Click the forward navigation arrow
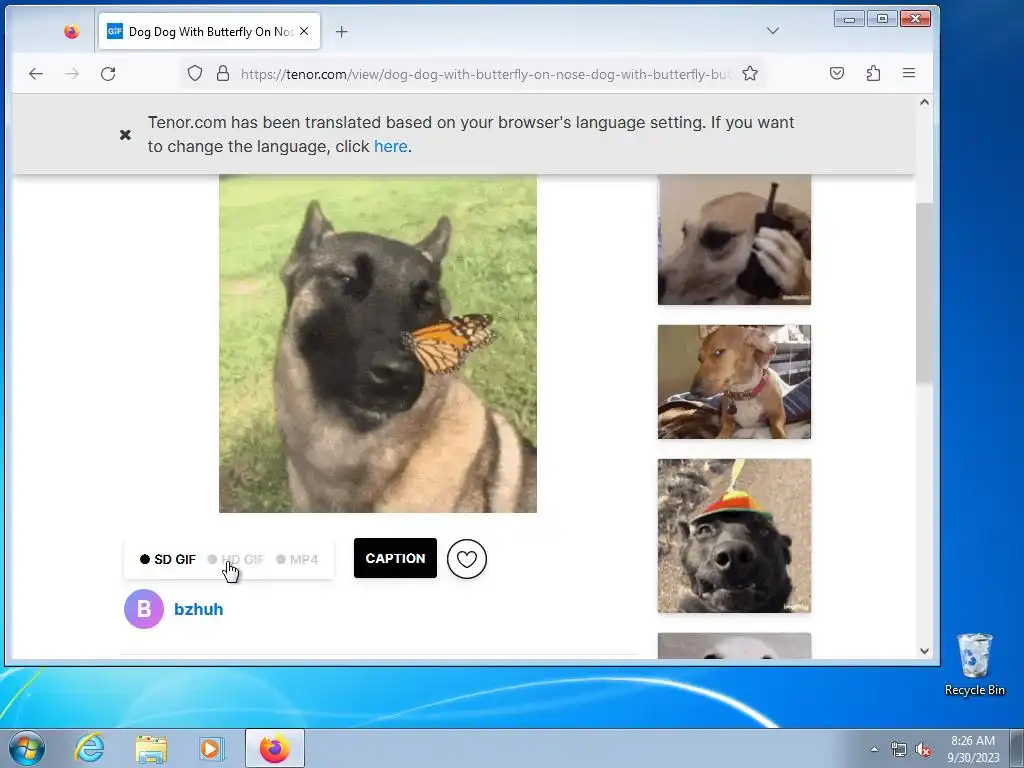1024x768 pixels. click(72, 74)
